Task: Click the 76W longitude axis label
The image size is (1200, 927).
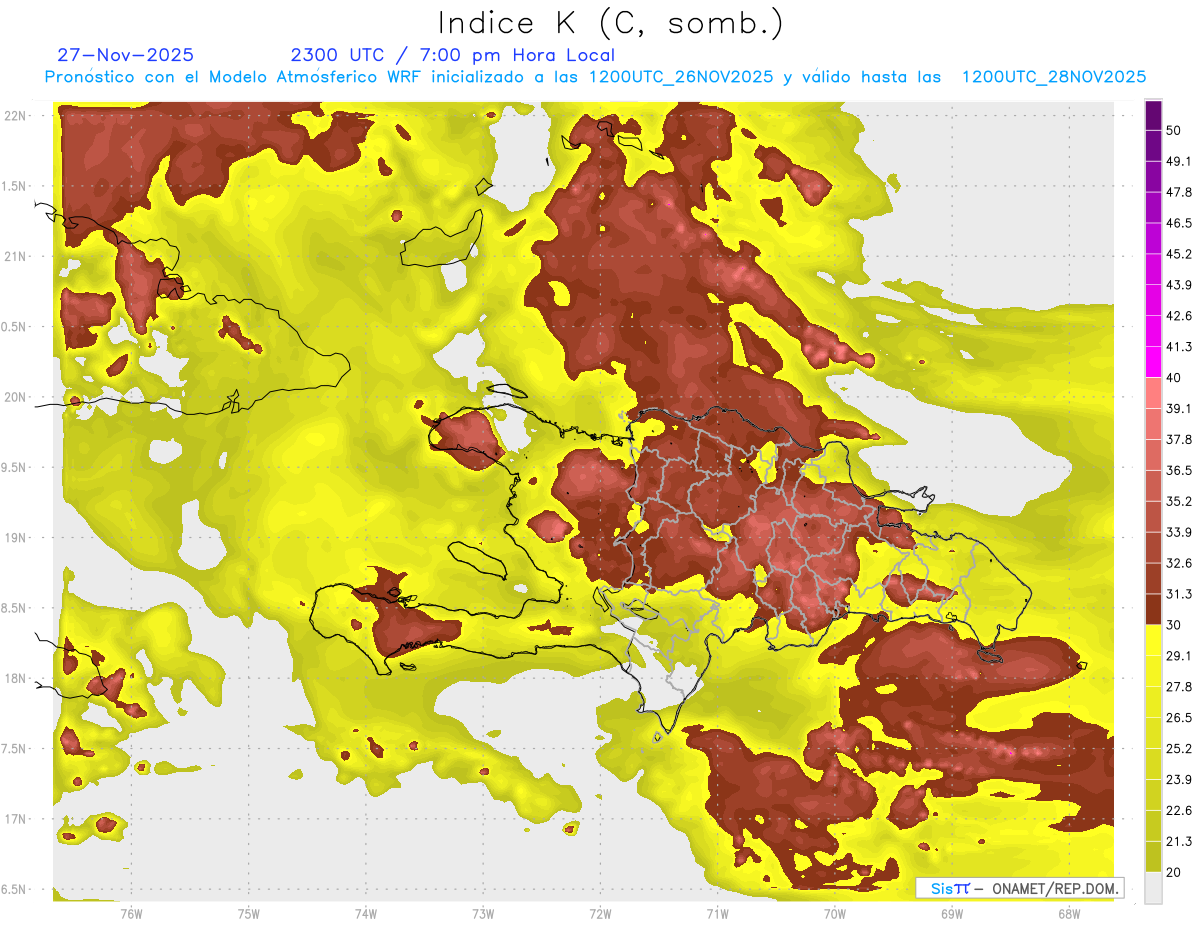Action: coord(131,913)
